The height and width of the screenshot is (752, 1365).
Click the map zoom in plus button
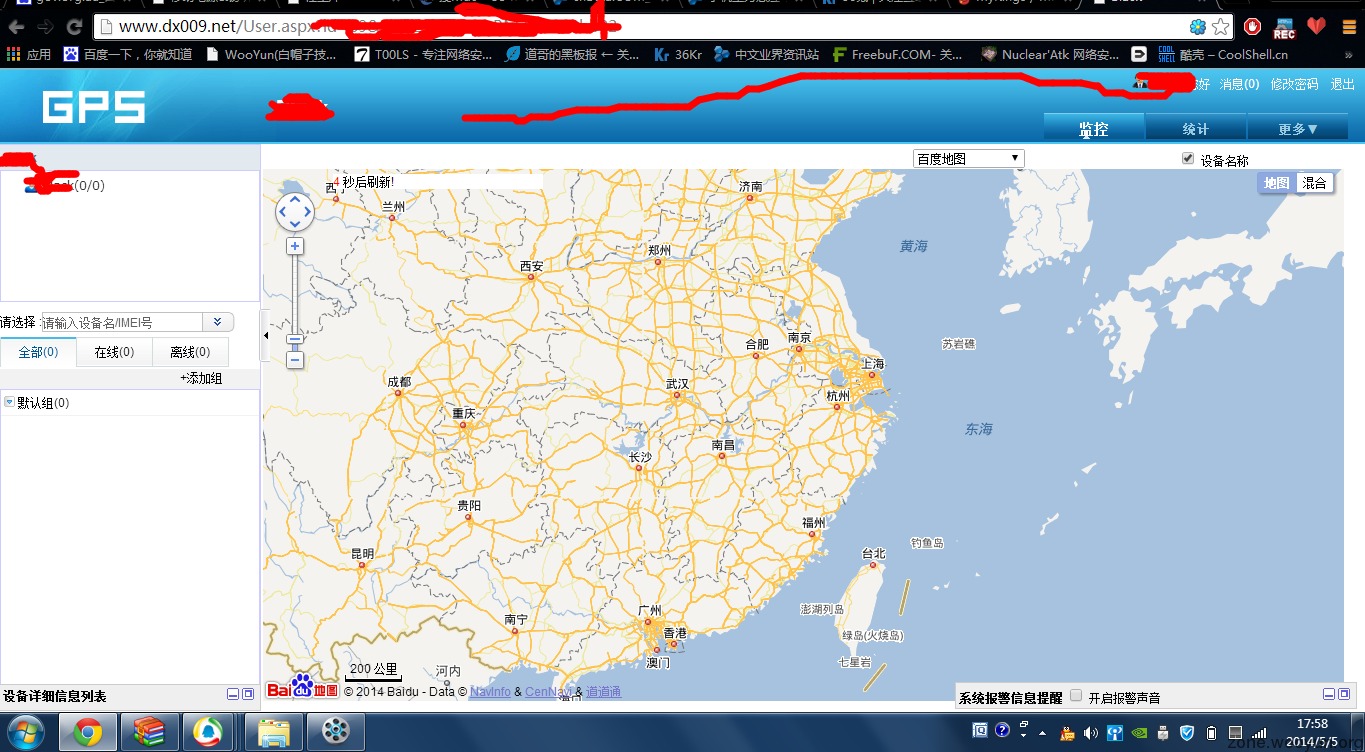pyautogui.click(x=295, y=246)
